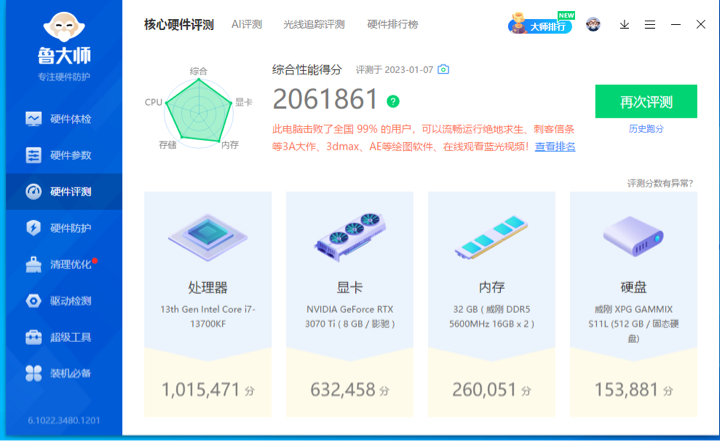Switch to 光线追踪评测 tab
Viewport: 720px width, 441px height.
pyautogui.click(x=313, y=24)
